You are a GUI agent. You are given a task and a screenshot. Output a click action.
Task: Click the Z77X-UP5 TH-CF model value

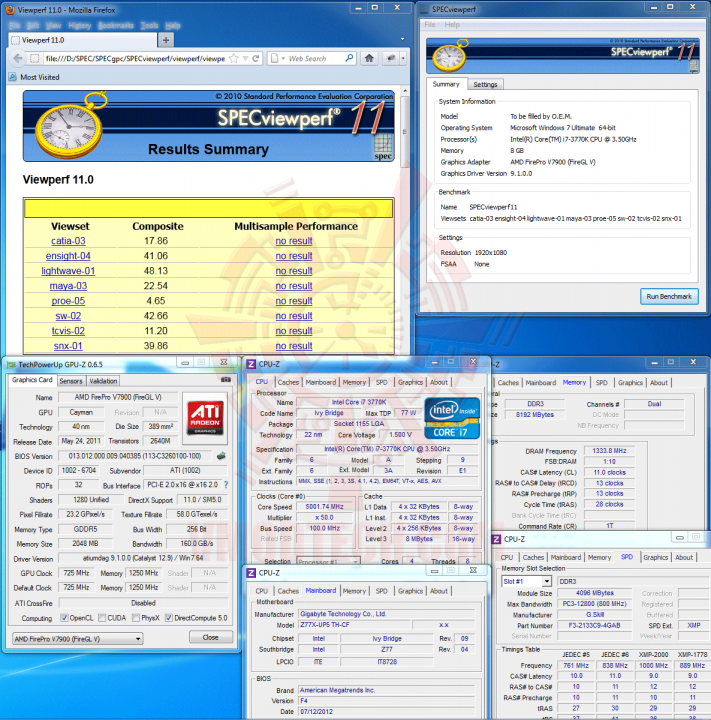[354, 625]
